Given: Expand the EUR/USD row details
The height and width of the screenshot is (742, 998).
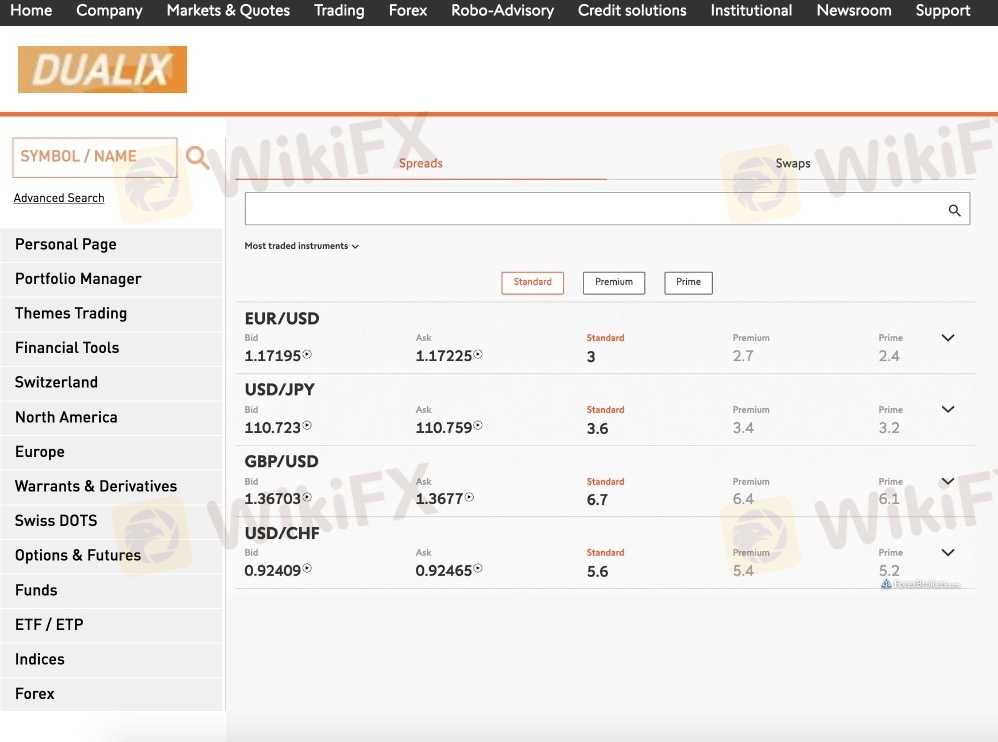Looking at the screenshot, I should tap(948, 338).
